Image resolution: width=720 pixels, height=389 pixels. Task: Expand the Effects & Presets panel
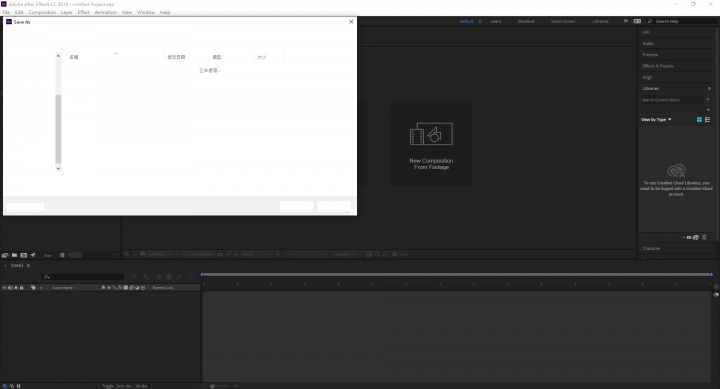tap(658, 66)
